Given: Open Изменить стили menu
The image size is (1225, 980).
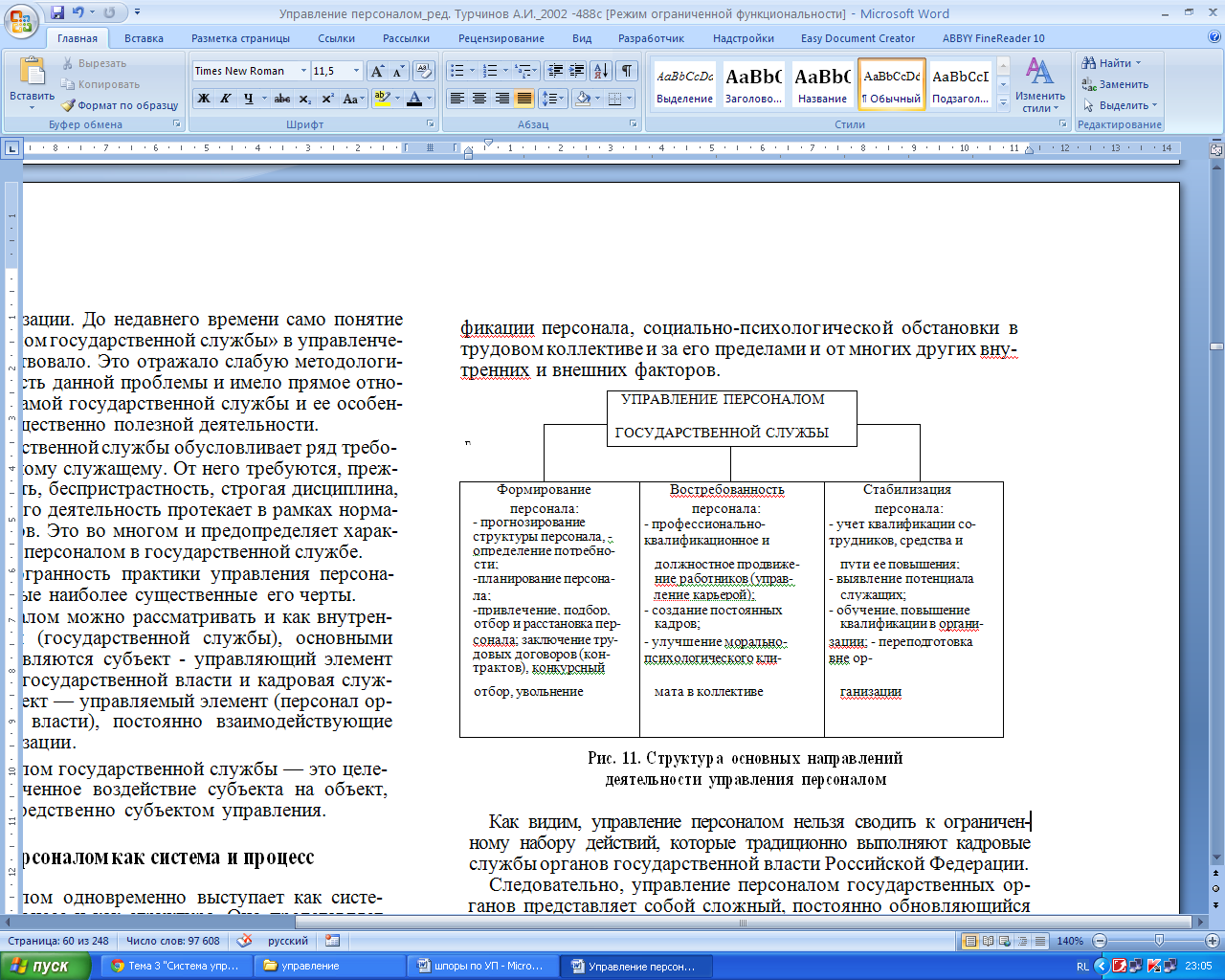Looking at the screenshot, I should (1040, 84).
